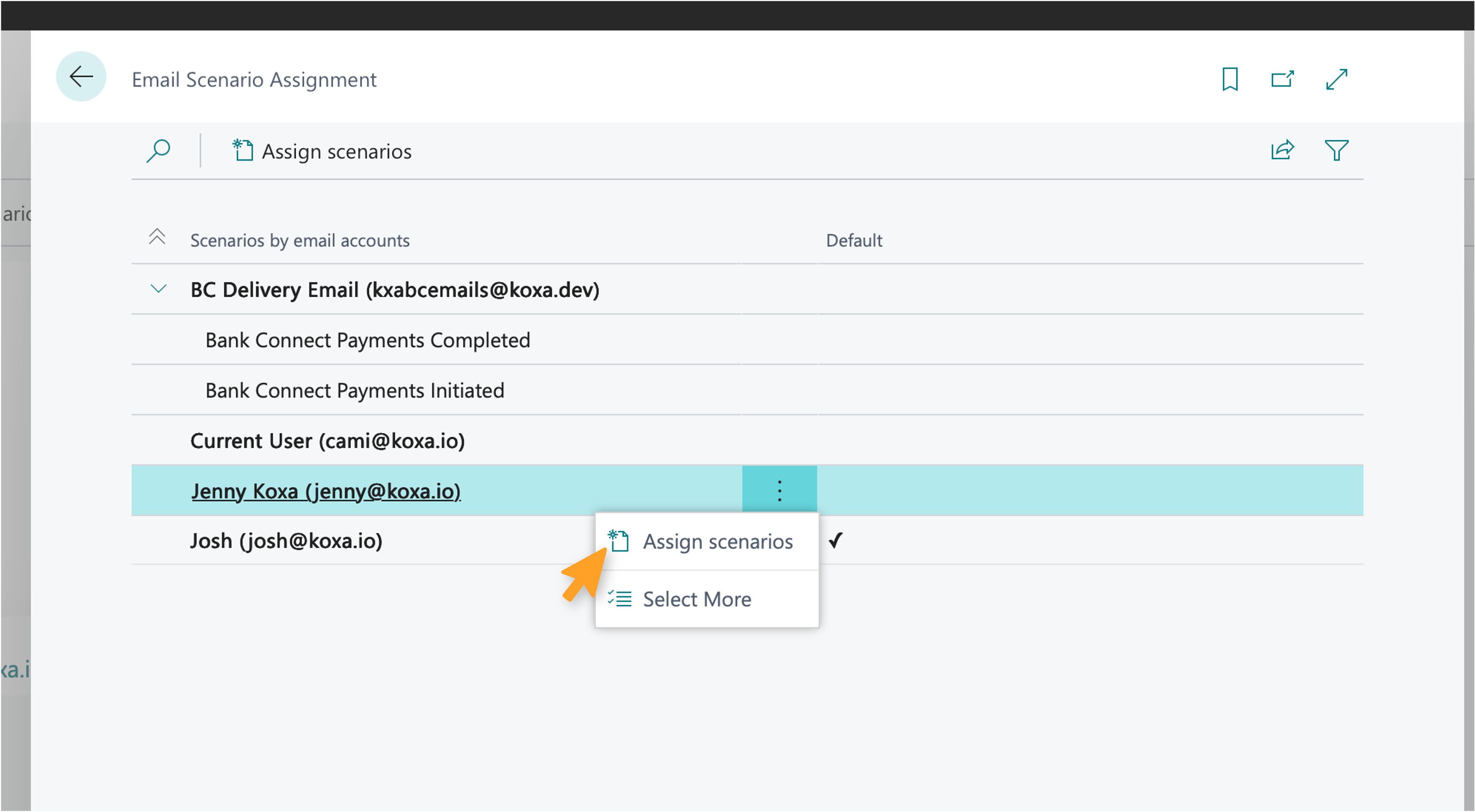Expand page with diagonal arrows icon
The image size is (1475, 812).
tap(1337, 79)
